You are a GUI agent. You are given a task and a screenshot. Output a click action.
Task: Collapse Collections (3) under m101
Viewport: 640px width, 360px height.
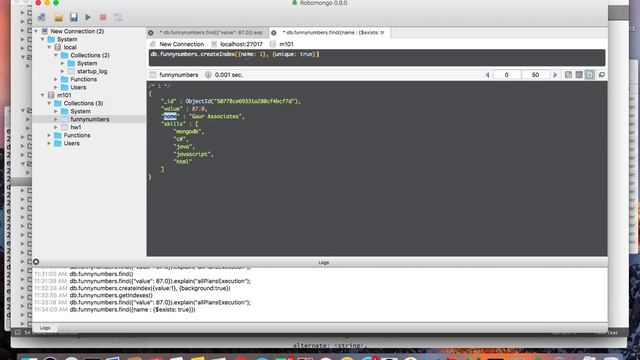pyautogui.click(x=50, y=103)
